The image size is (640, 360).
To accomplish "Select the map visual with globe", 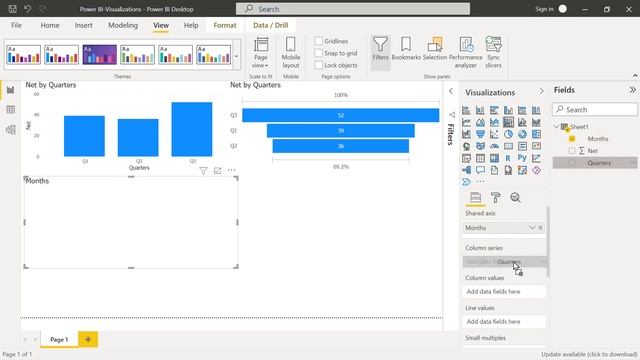I will click(466, 146).
